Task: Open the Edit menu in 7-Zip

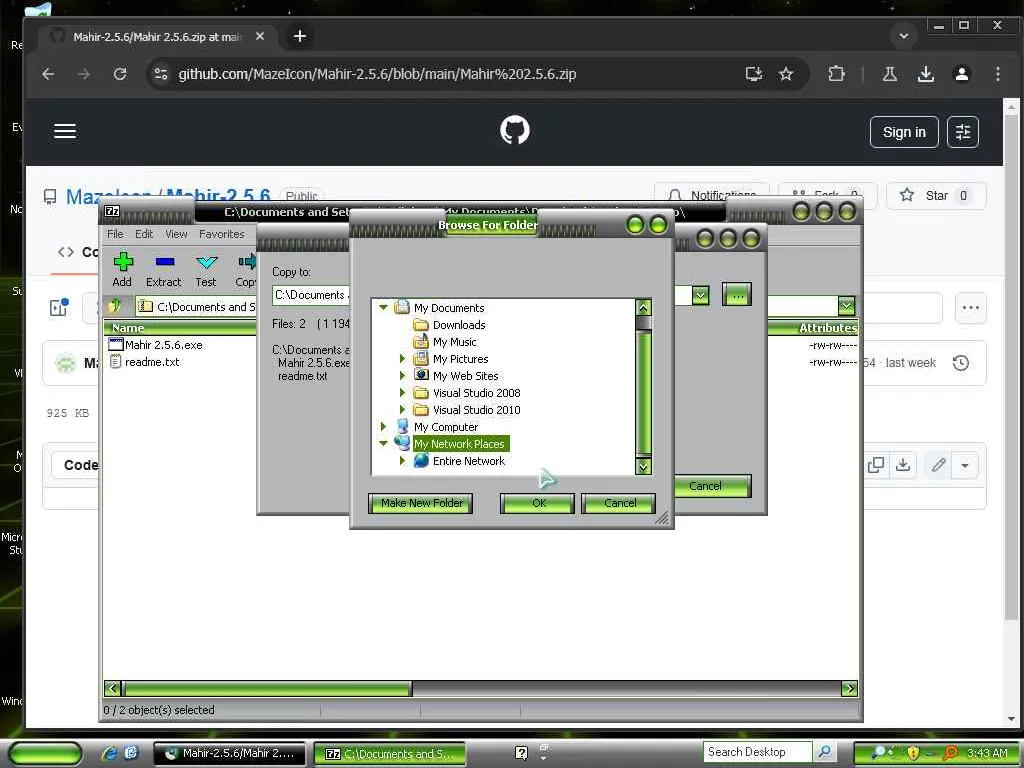Action: click(x=144, y=234)
